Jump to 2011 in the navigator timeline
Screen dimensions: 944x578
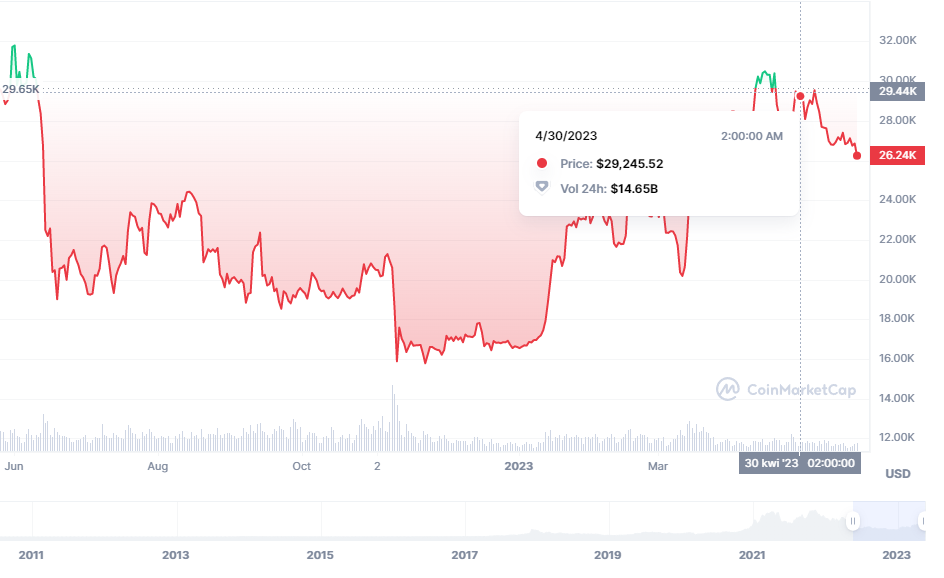click(x=31, y=554)
